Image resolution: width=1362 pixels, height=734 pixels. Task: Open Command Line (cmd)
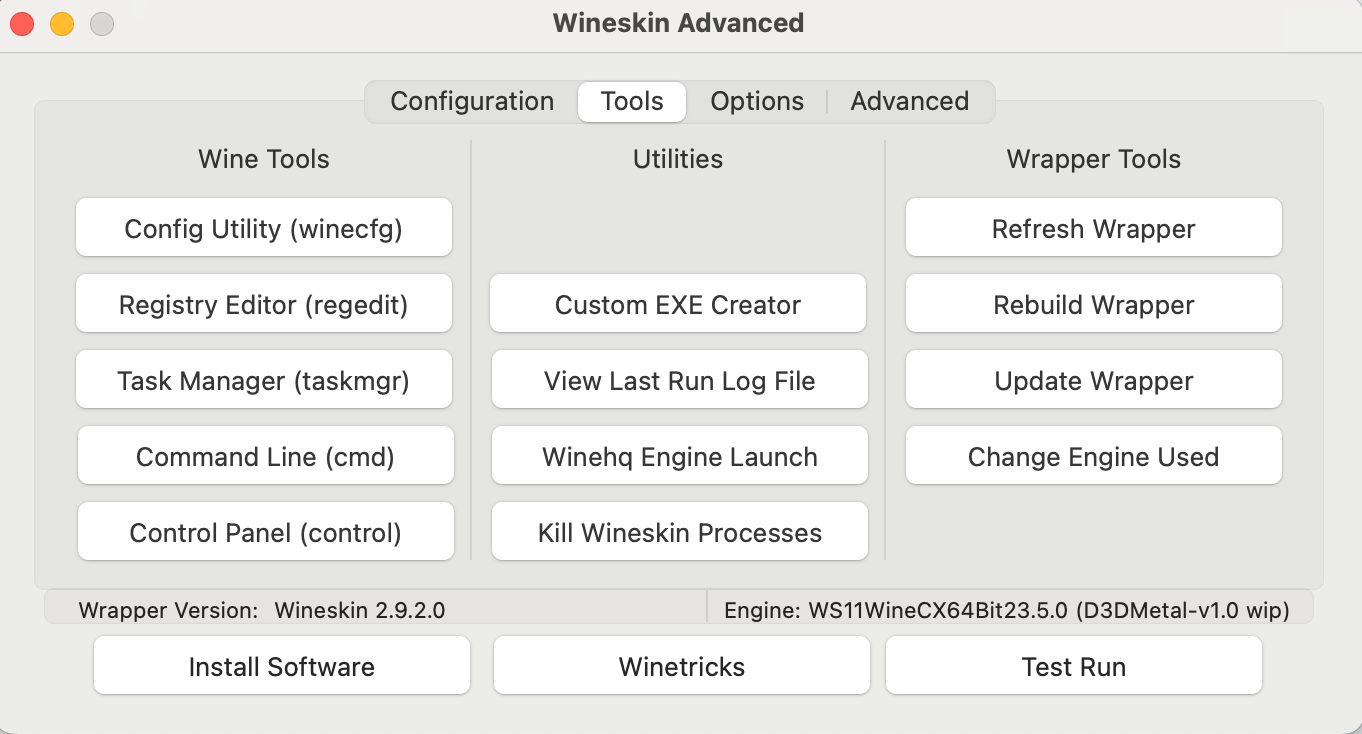pyautogui.click(x=266, y=457)
